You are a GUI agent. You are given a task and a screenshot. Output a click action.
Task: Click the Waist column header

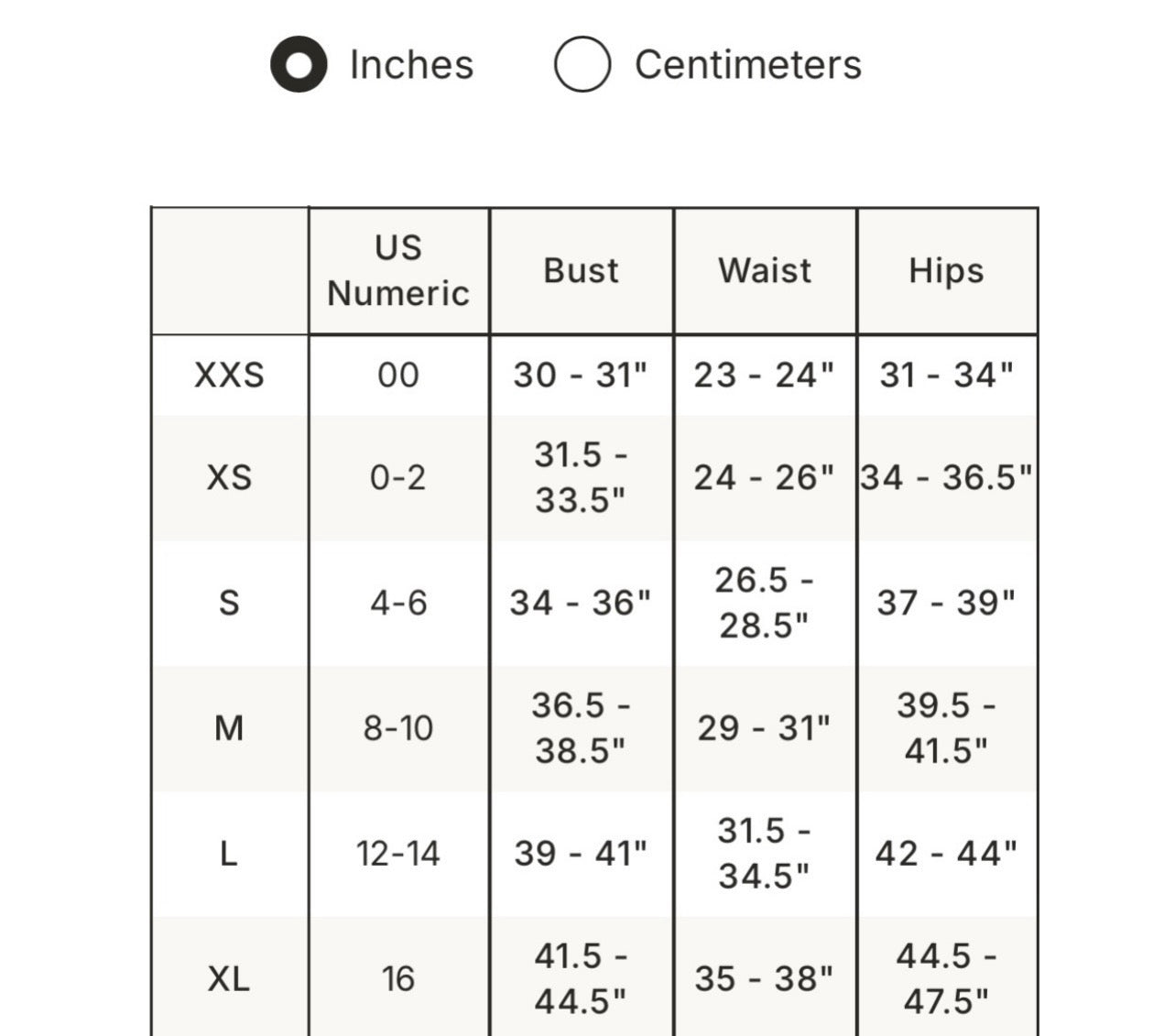coord(765,271)
